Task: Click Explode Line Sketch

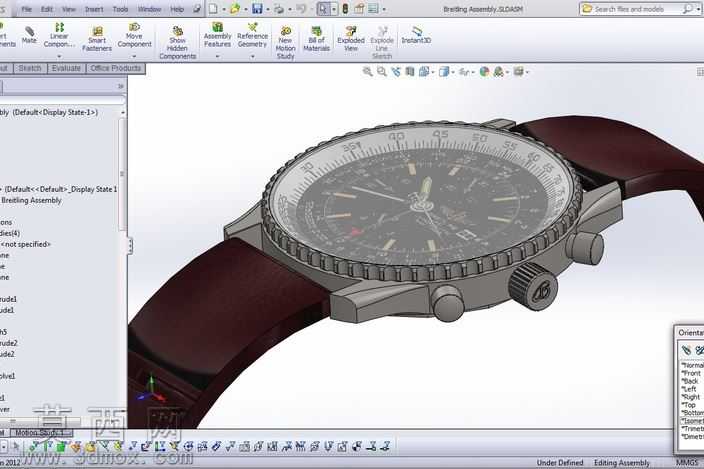Action: coord(382,43)
